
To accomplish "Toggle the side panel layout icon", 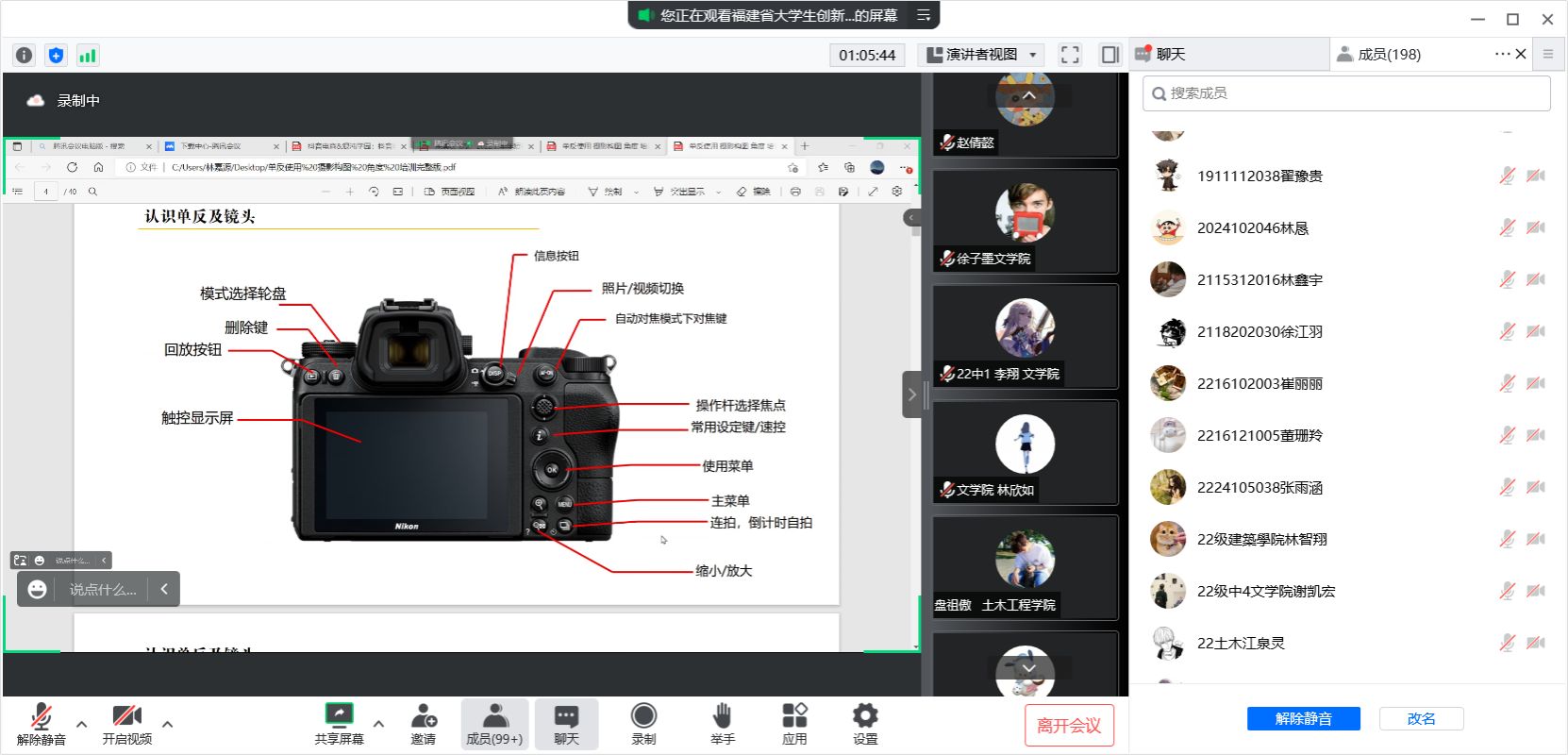I will (1110, 55).
